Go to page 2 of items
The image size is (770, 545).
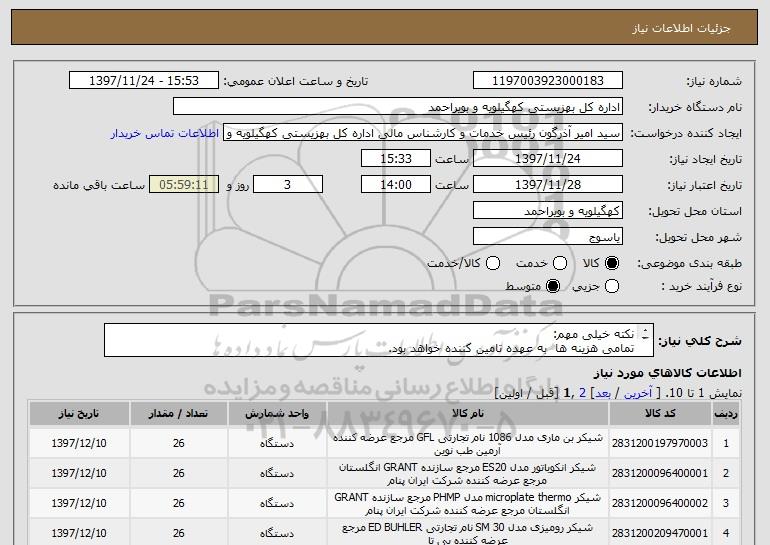(582, 393)
